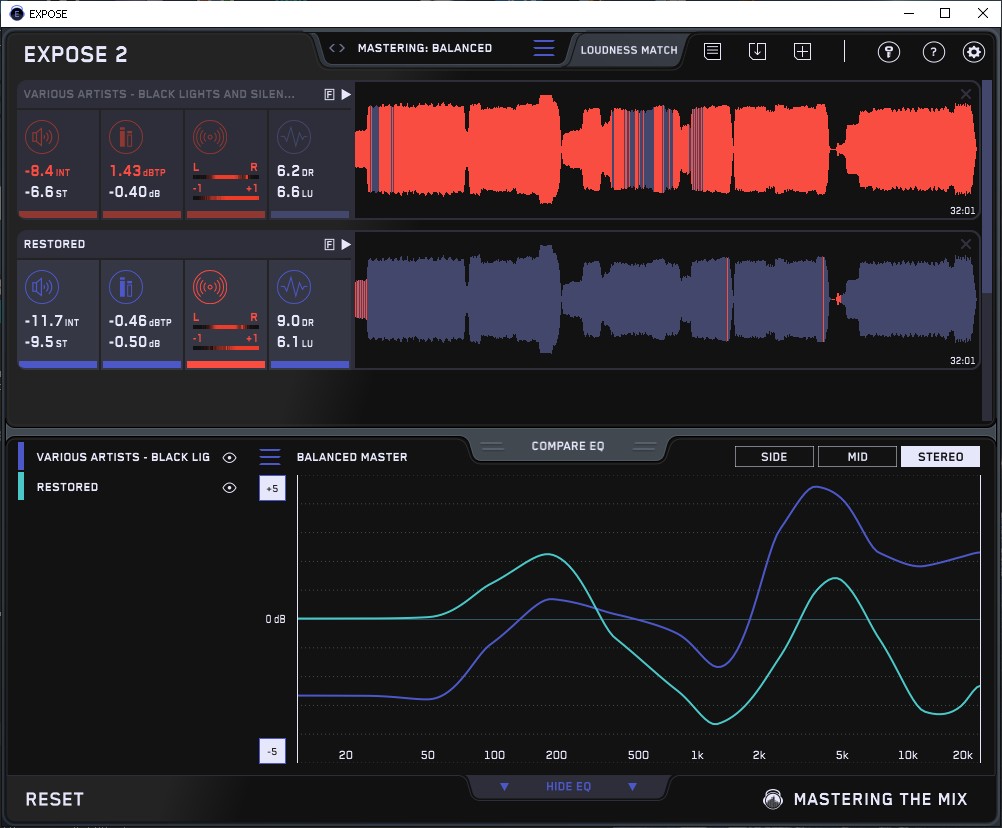Viewport: 1002px width, 828px height.
Task: Click the key license icon
Action: tap(889, 52)
